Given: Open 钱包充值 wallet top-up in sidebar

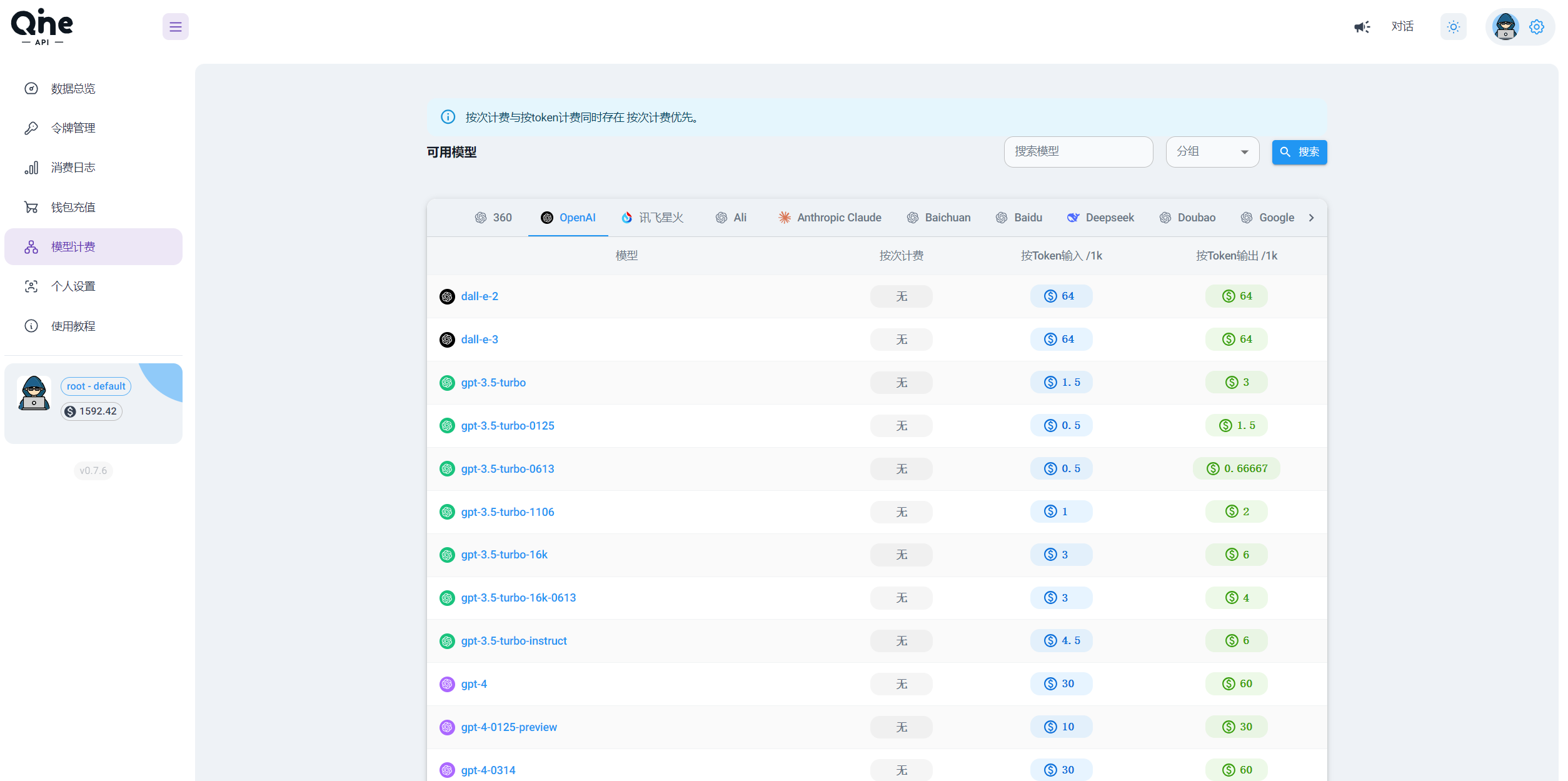Looking at the screenshot, I should (93, 208).
